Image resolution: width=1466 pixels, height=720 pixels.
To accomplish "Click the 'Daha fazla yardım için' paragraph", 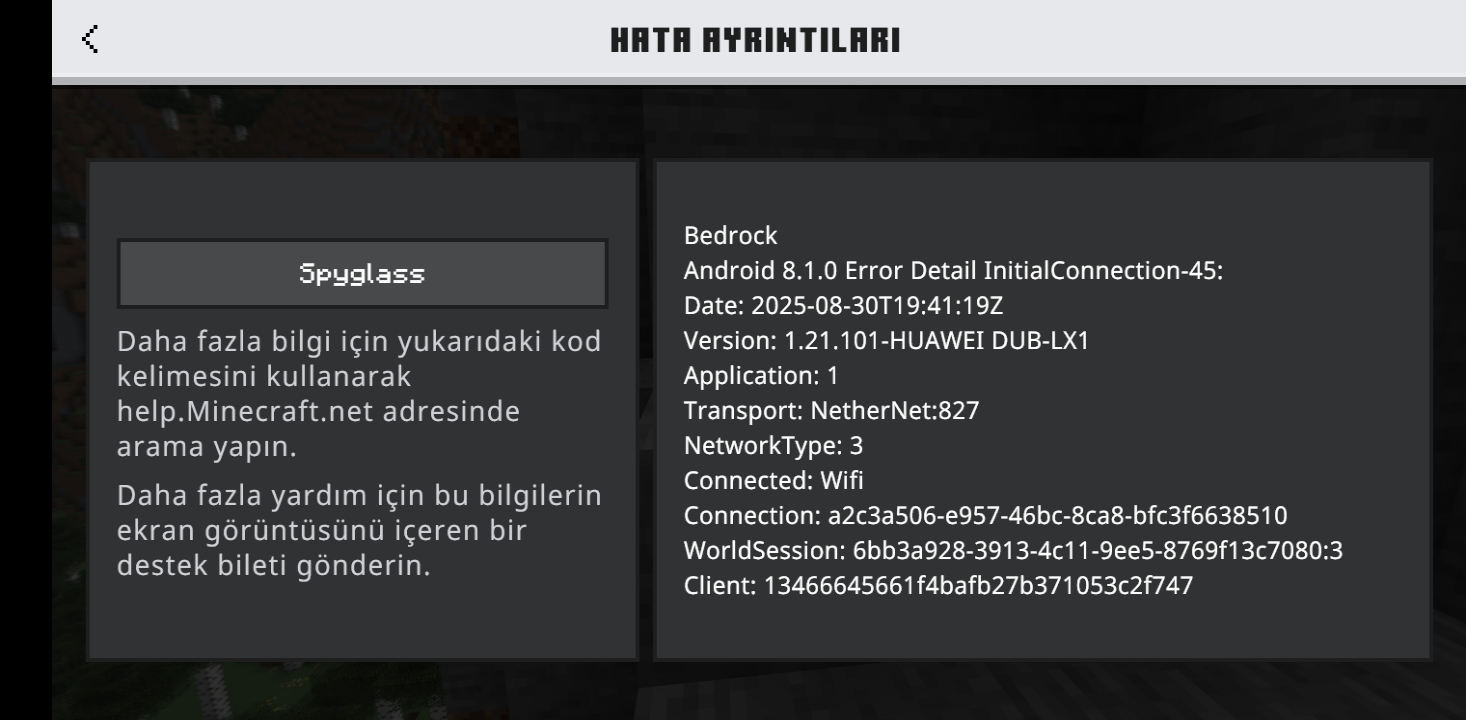I will (x=360, y=530).
